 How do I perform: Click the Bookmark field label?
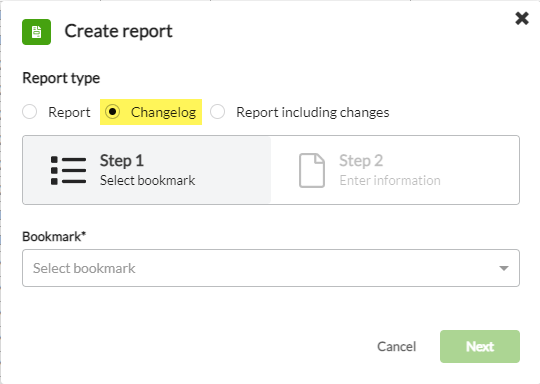[54, 237]
